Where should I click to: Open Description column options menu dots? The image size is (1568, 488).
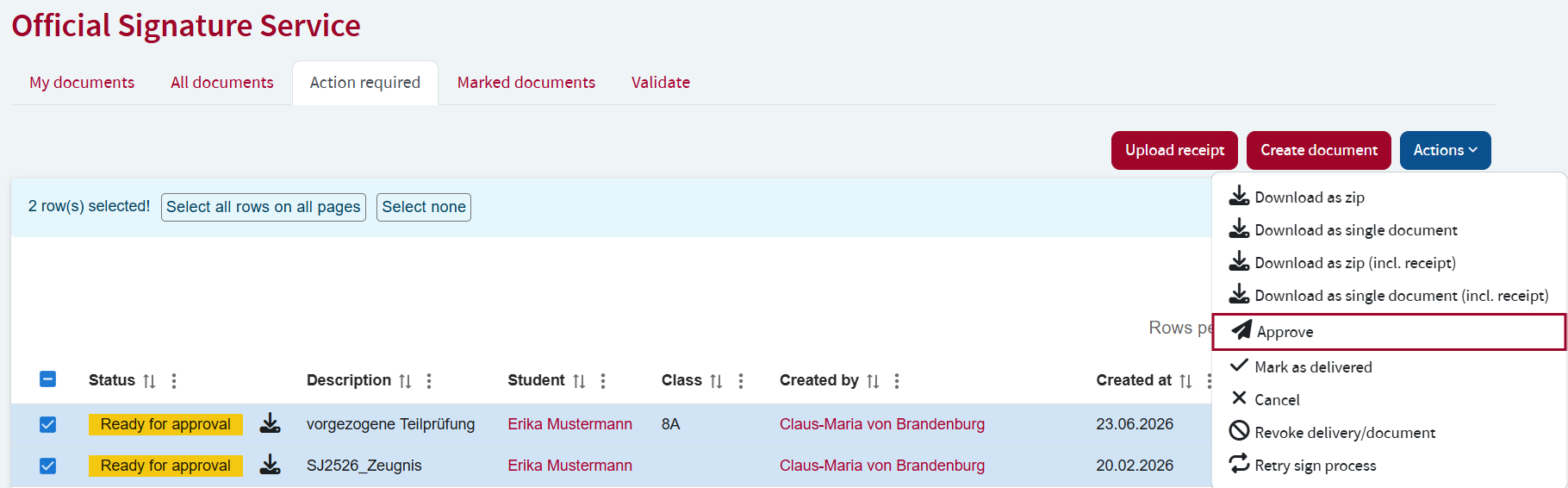point(429,381)
